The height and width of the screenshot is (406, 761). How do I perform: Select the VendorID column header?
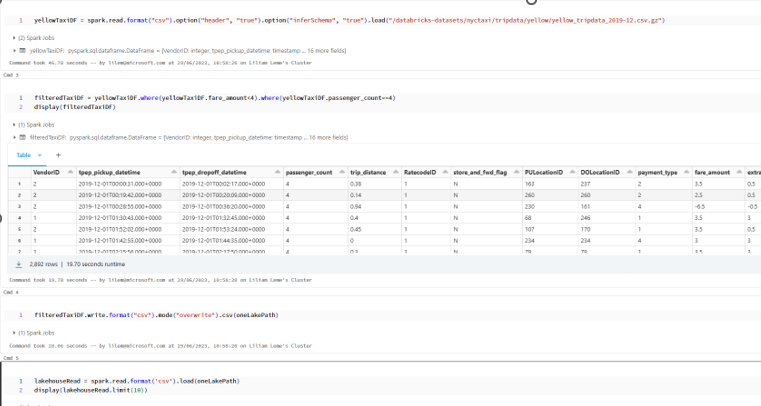pos(46,172)
